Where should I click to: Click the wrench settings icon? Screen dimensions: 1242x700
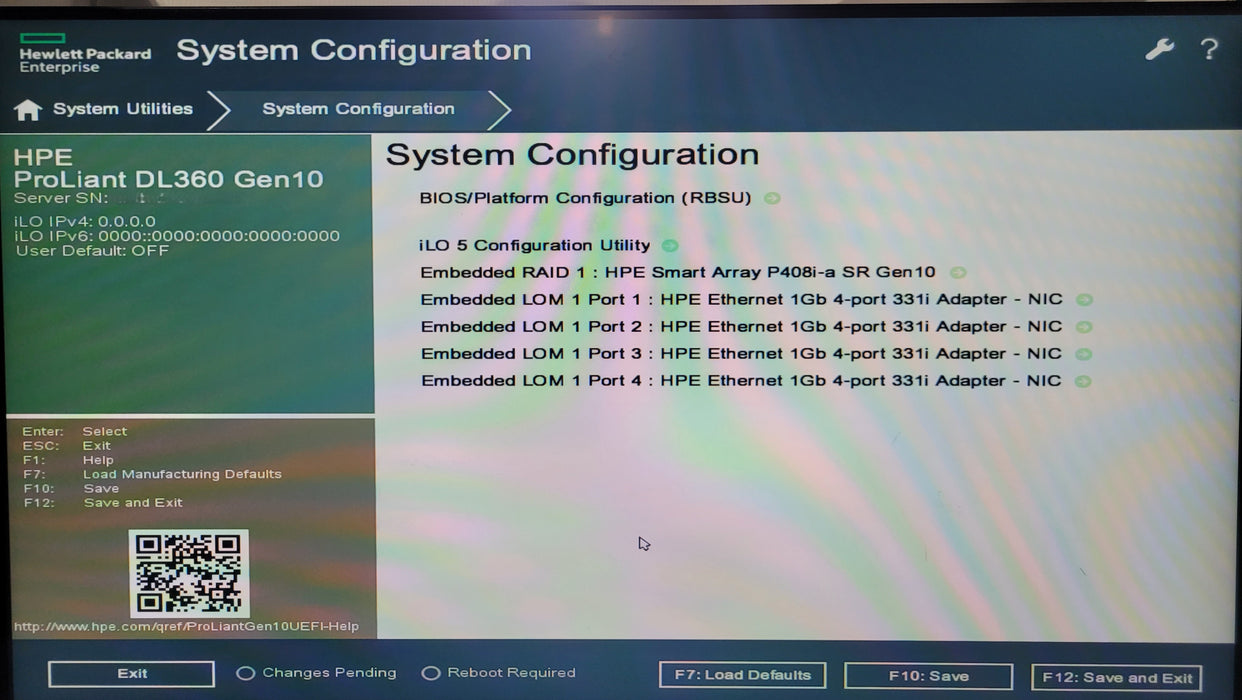tap(1159, 49)
